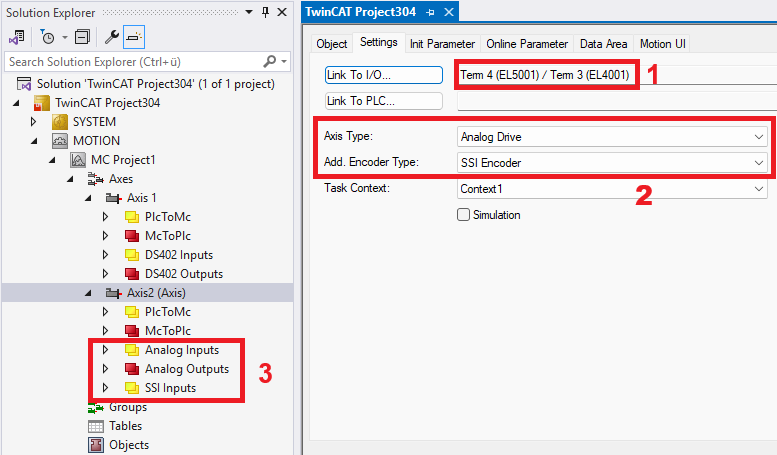The image size is (777, 455).
Task: Select the Tables tree item
Action: [125, 426]
